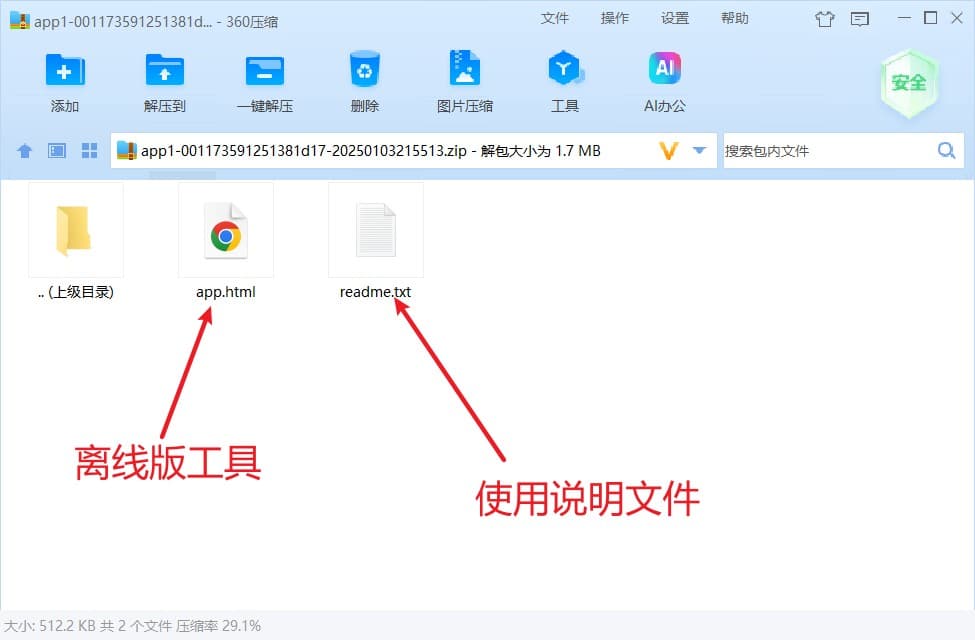This screenshot has width=975, height=640.
Task: Select the app.html file thumbnail
Action: pos(226,230)
